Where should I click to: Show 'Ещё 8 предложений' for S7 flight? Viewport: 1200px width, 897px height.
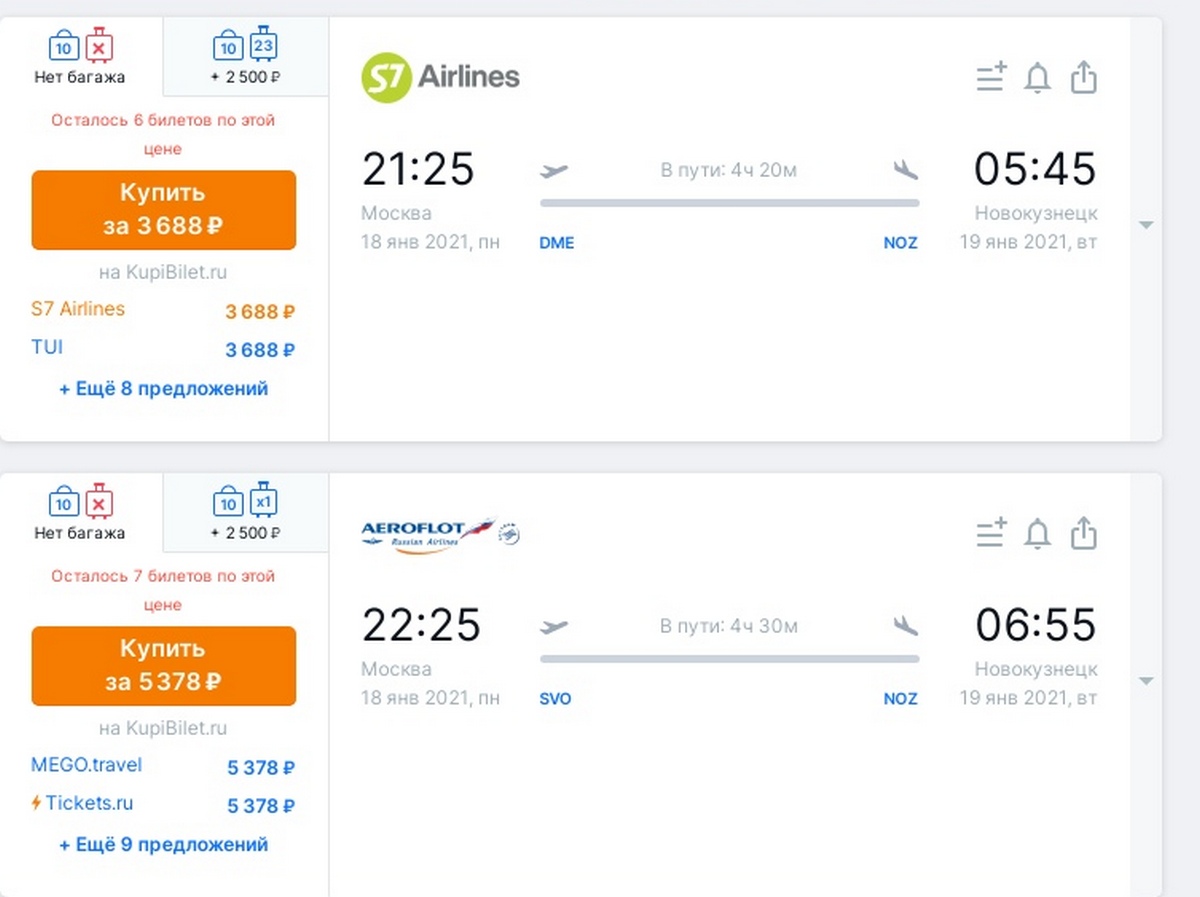(164, 389)
